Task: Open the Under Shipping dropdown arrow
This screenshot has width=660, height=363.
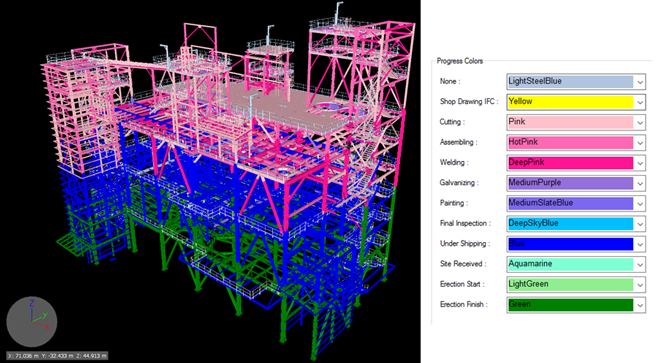Action: pyautogui.click(x=640, y=244)
